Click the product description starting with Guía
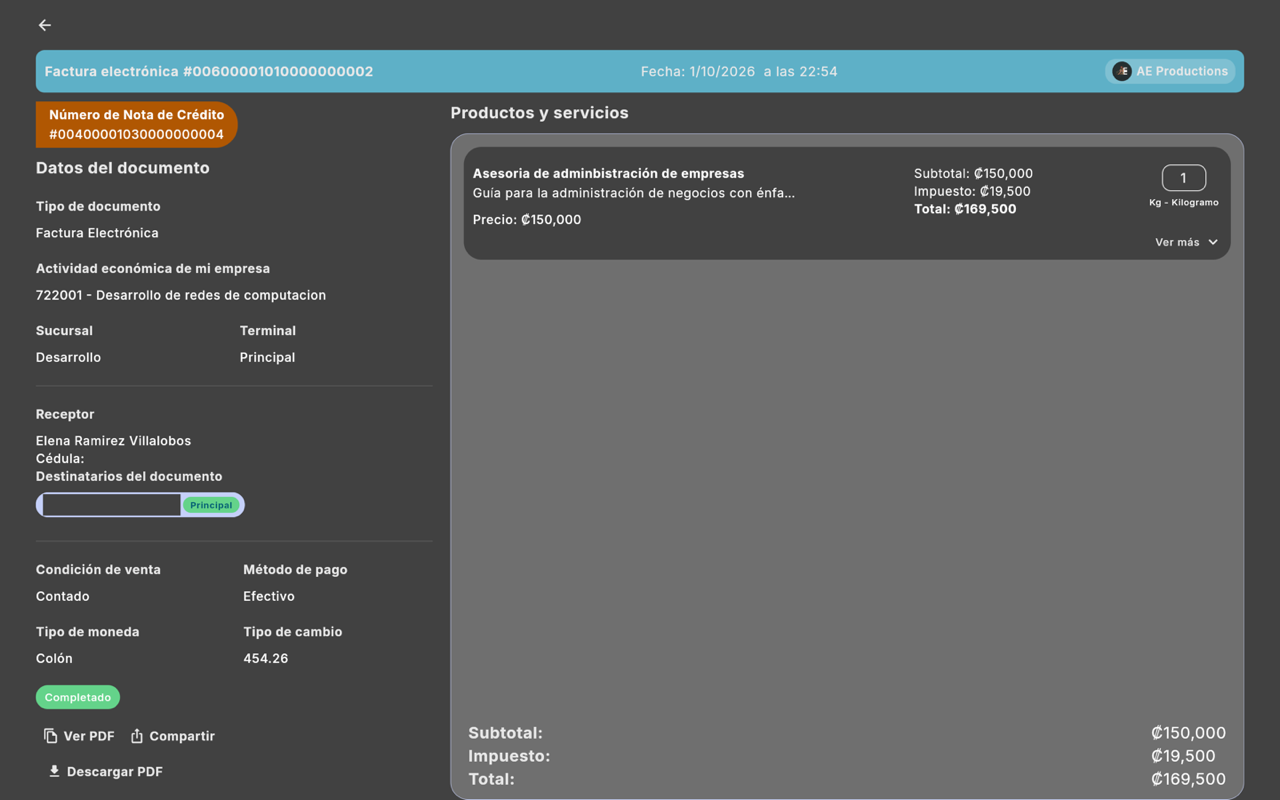The height and width of the screenshot is (800, 1280). click(634, 193)
